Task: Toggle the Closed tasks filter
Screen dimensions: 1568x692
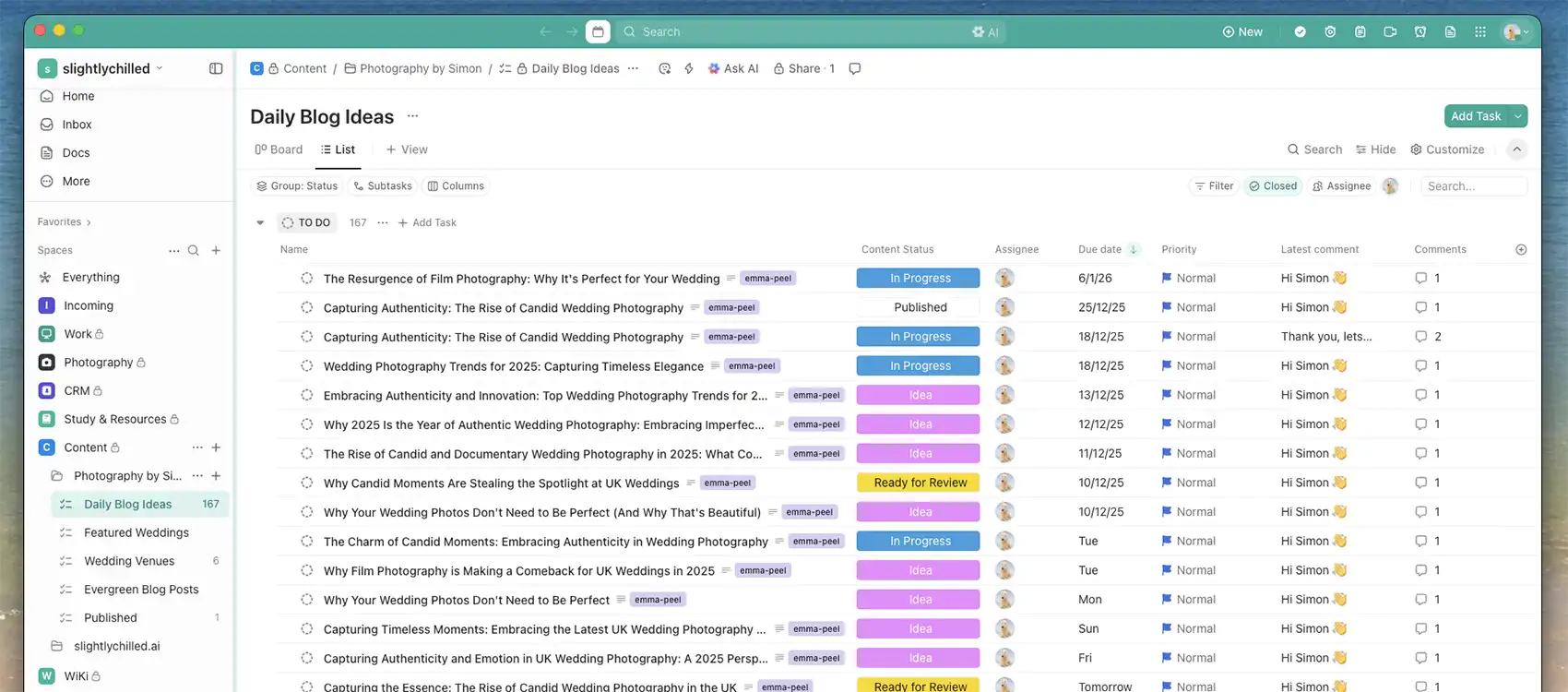Action: tap(1273, 186)
